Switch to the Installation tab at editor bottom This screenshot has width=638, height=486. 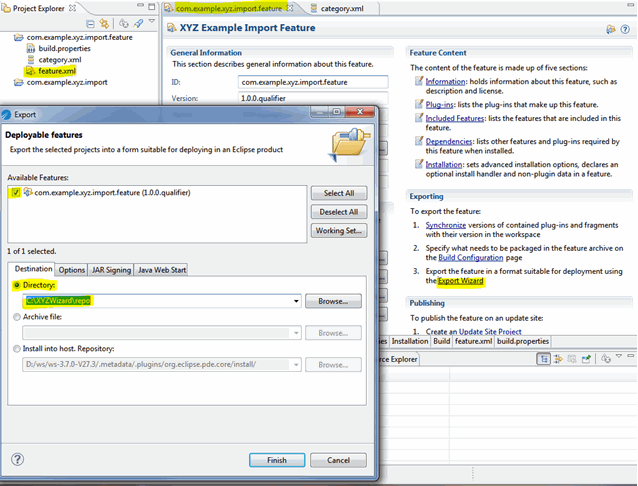click(410, 341)
